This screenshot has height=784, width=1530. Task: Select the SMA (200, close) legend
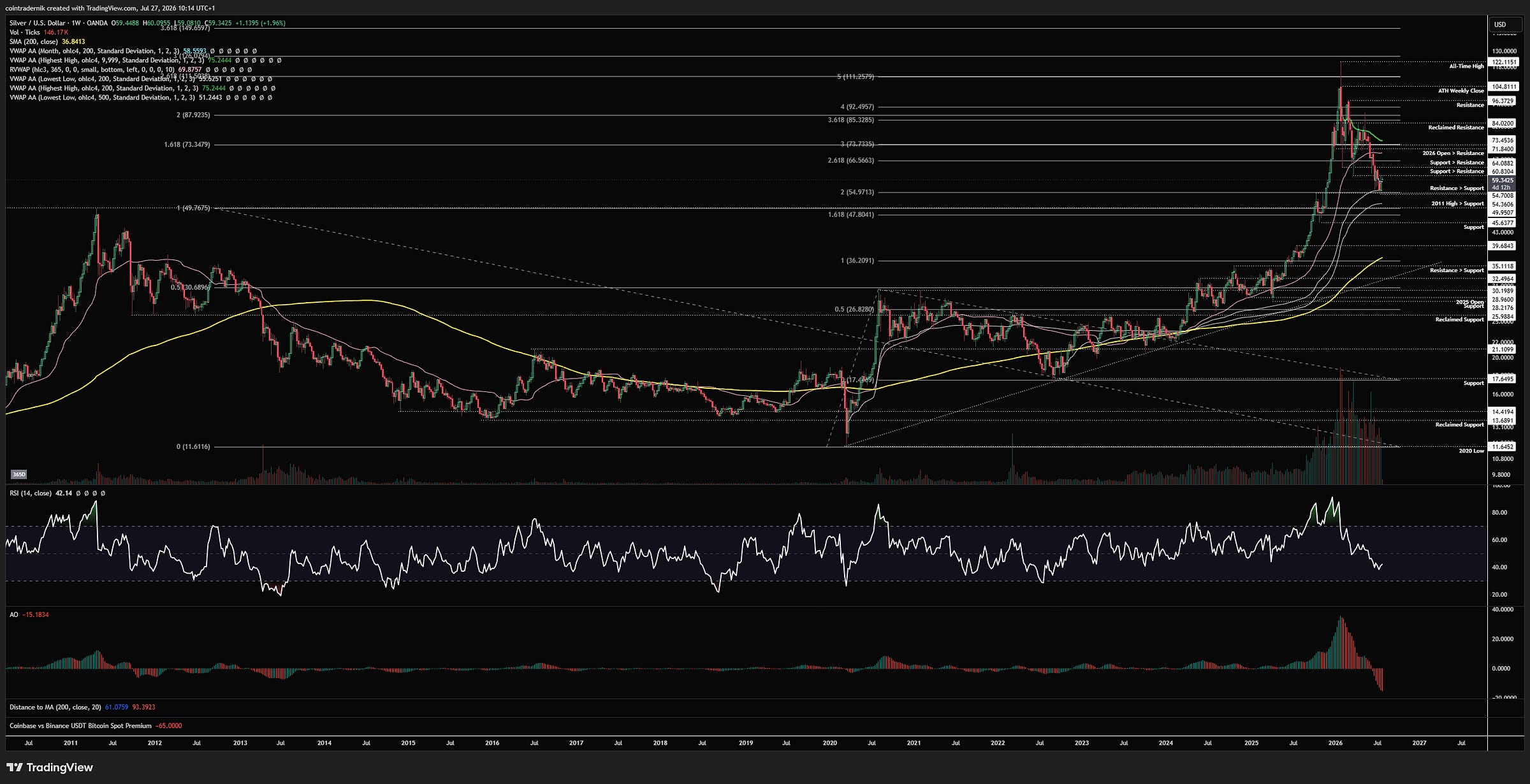click(x=47, y=41)
